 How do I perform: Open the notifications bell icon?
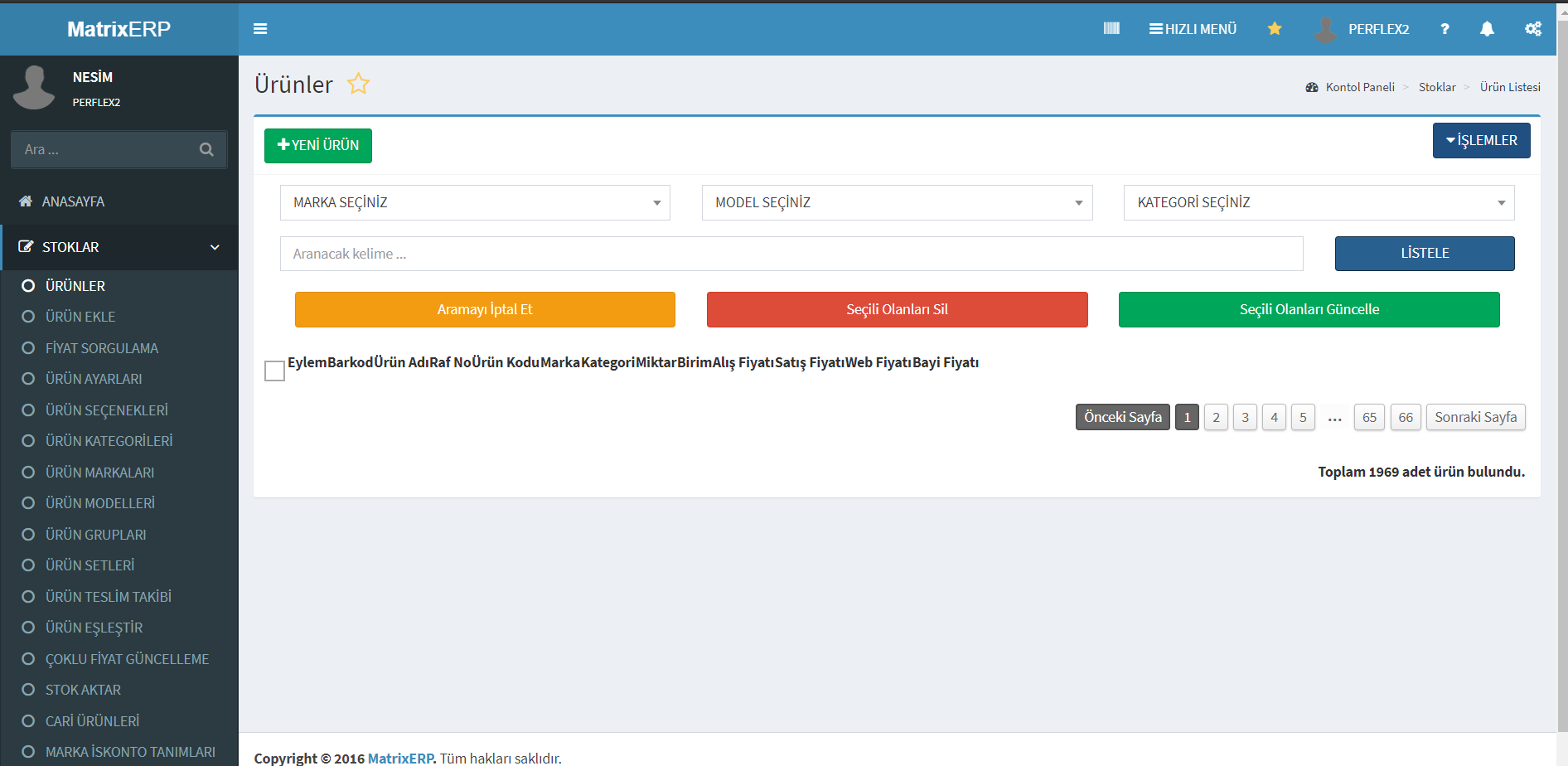(1487, 29)
